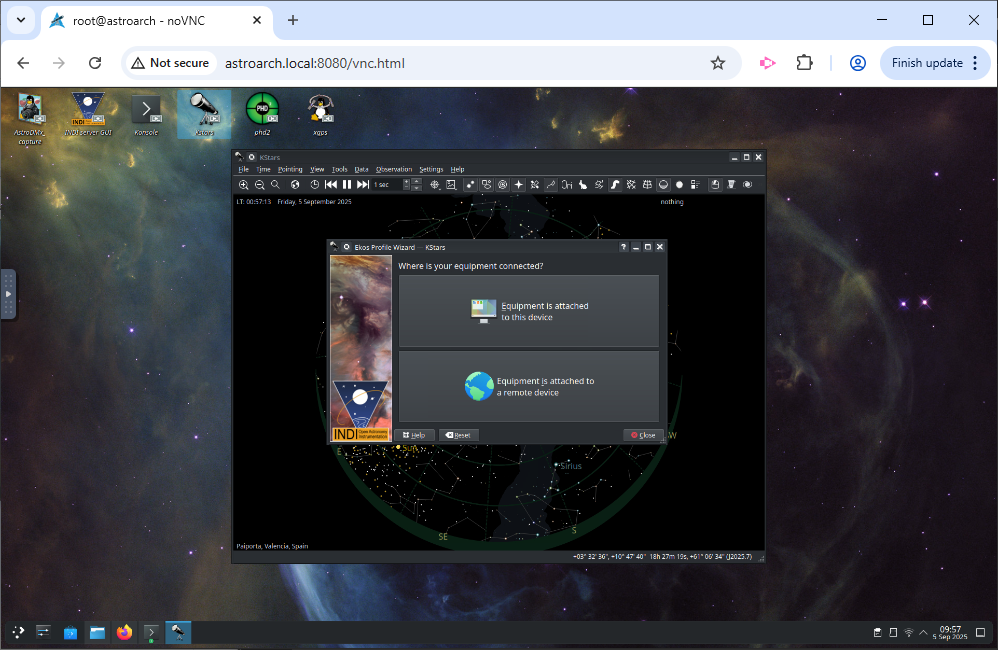This screenshot has width=998, height=650.
Task: Click the wizard's question mark help button
Action: (623, 247)
